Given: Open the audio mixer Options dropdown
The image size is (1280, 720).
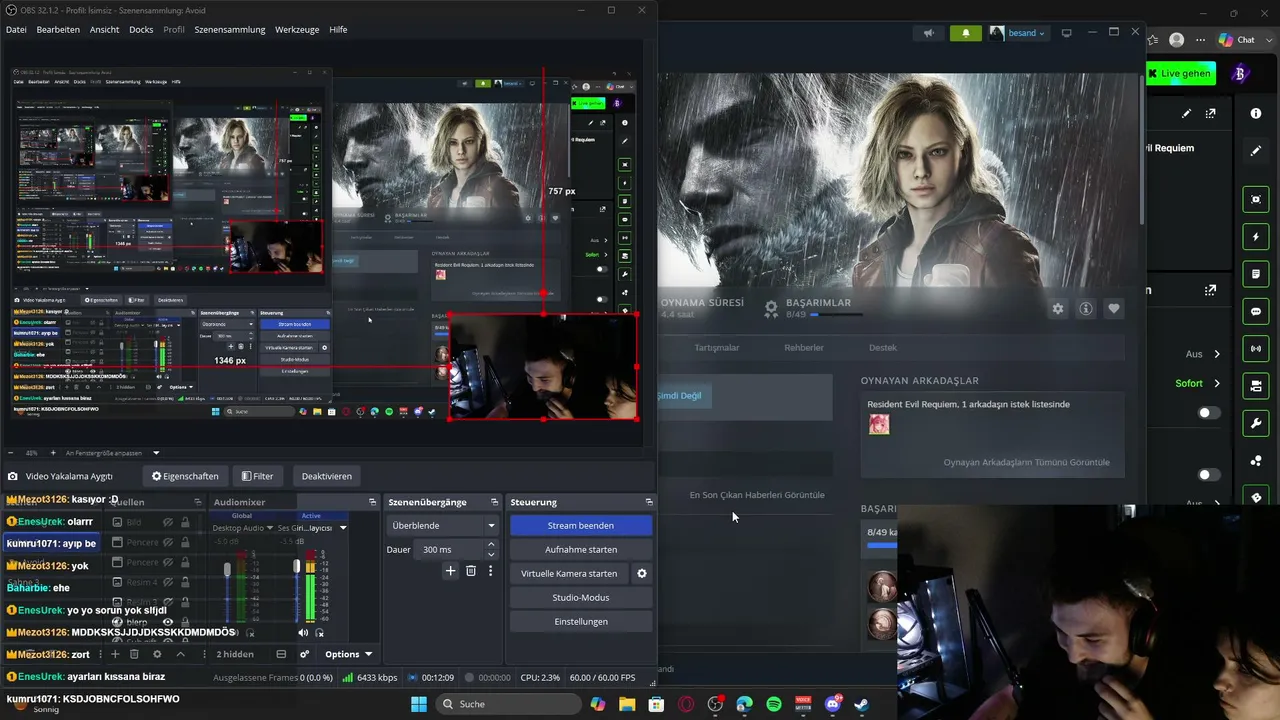Looking at the screenshot, I should tap(348, 654).
